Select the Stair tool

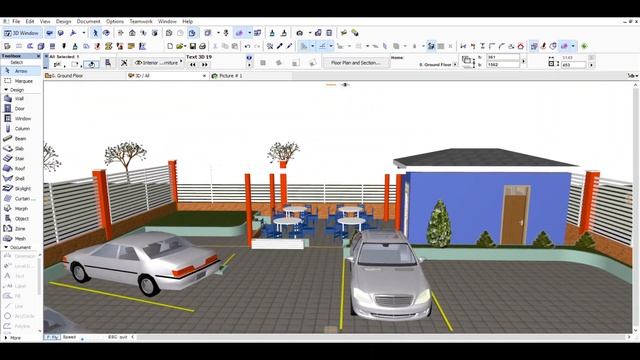(x=20, y=158)
